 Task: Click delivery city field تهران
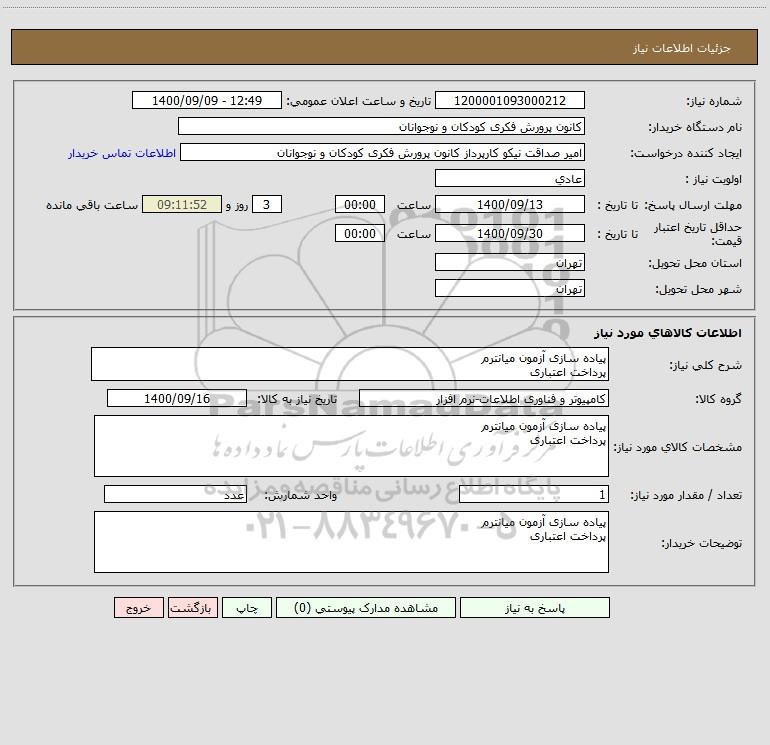click(510, 288)
